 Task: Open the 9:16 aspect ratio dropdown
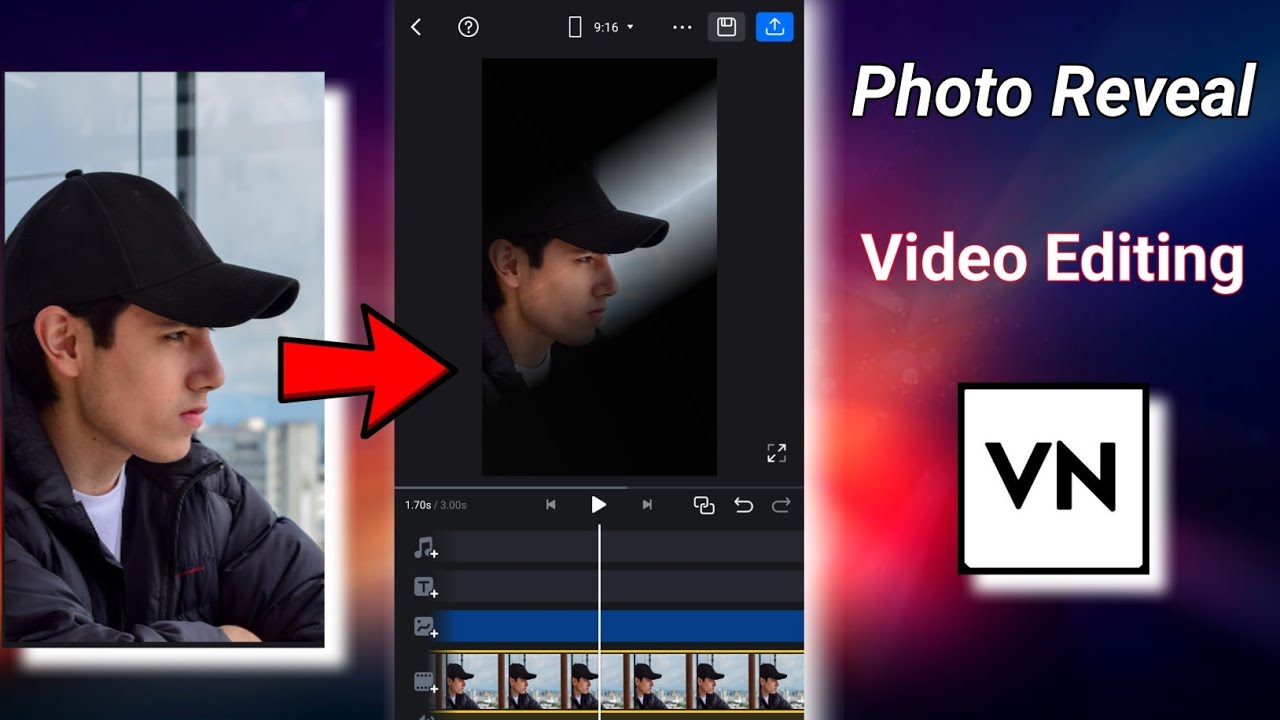(601, 28)
